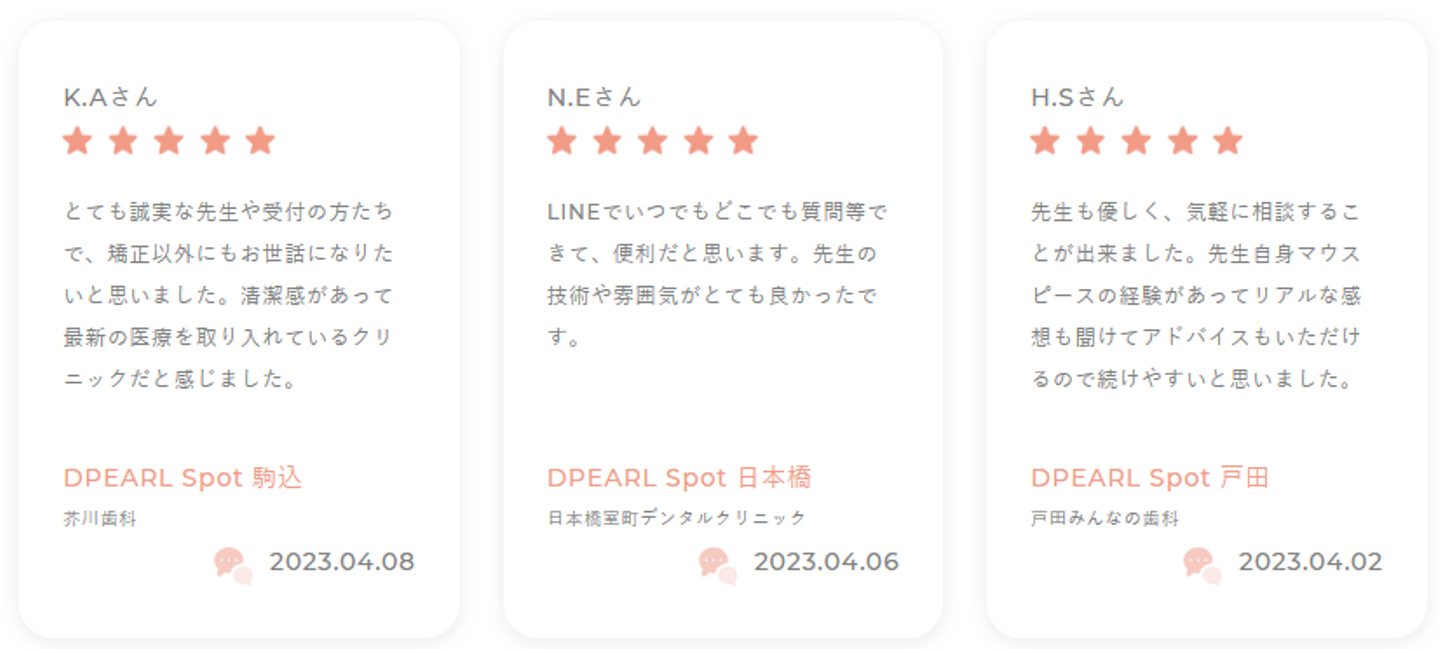Image resolution: width=1440 pixels, height=649 pixels.
Task: Click the first star in H.Sさん's rating
Action: click(x=1045, y=141)
